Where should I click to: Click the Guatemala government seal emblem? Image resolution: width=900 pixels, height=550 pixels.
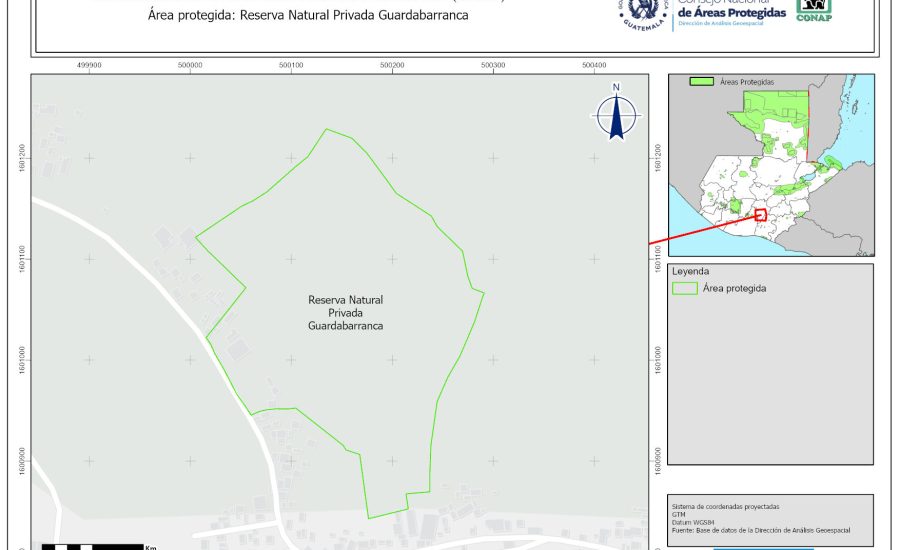(x=642, y=13)
